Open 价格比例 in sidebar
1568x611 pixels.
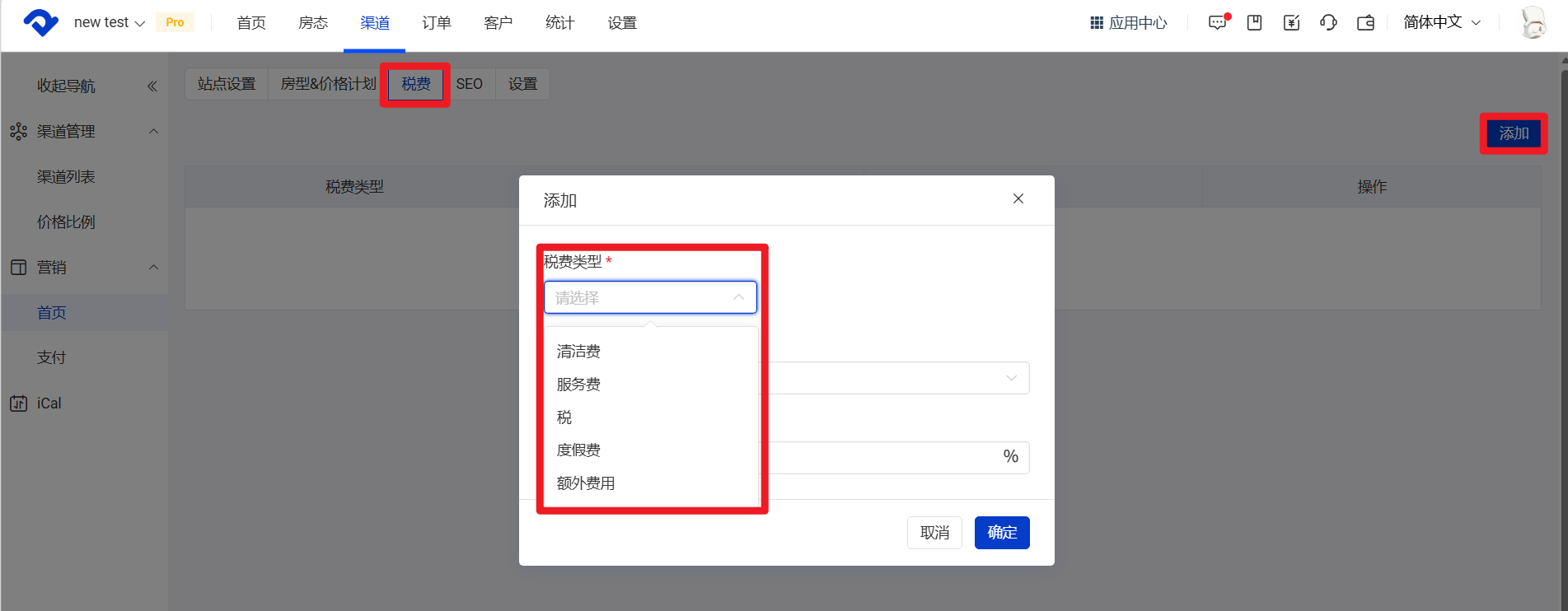(x=66, y=222)
